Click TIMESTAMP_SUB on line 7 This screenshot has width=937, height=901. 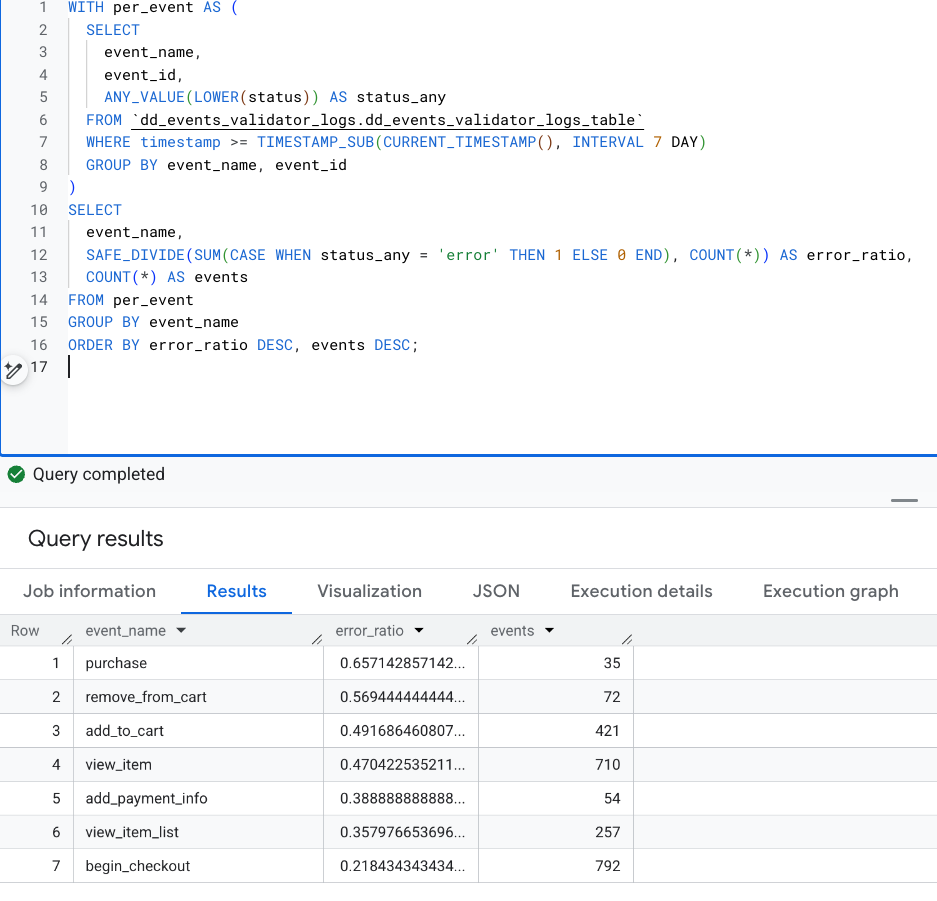pos(315,142)
